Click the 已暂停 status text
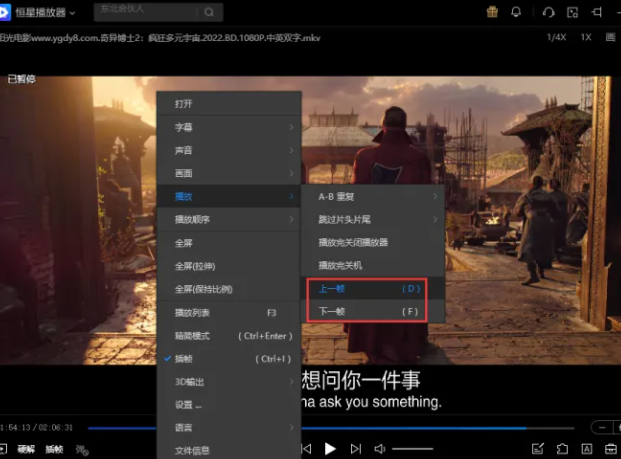Viewport: 621px width, 459px height. (x=21, y=79)
